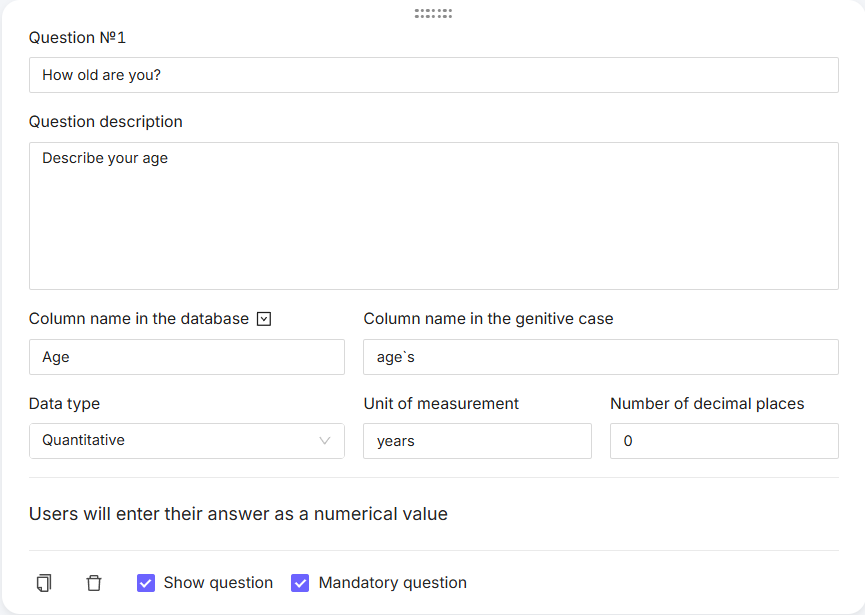
Task: Select the genitive case column name field
Action: click(600, 357)
